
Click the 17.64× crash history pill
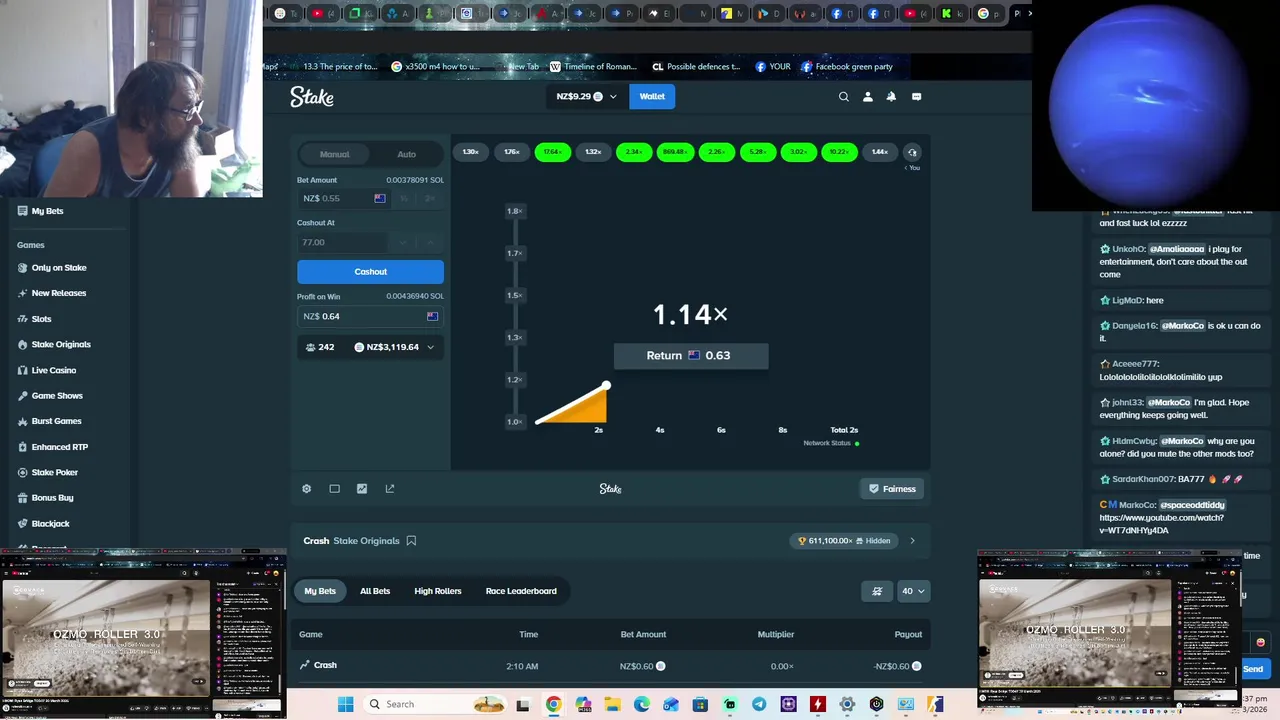click(552, 152)
